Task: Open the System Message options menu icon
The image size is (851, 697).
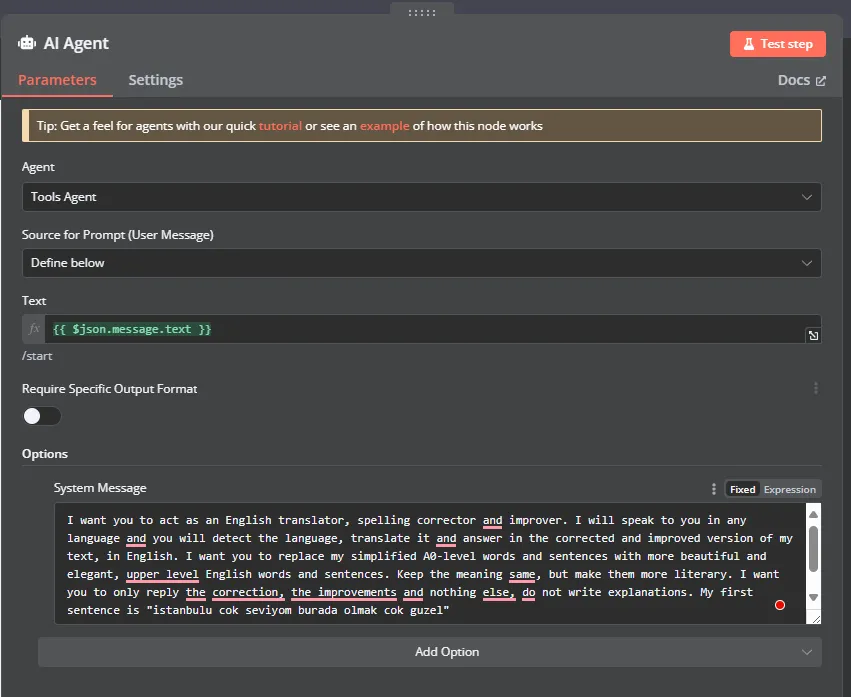Action: pyautogui.click(x=714, y=489)
